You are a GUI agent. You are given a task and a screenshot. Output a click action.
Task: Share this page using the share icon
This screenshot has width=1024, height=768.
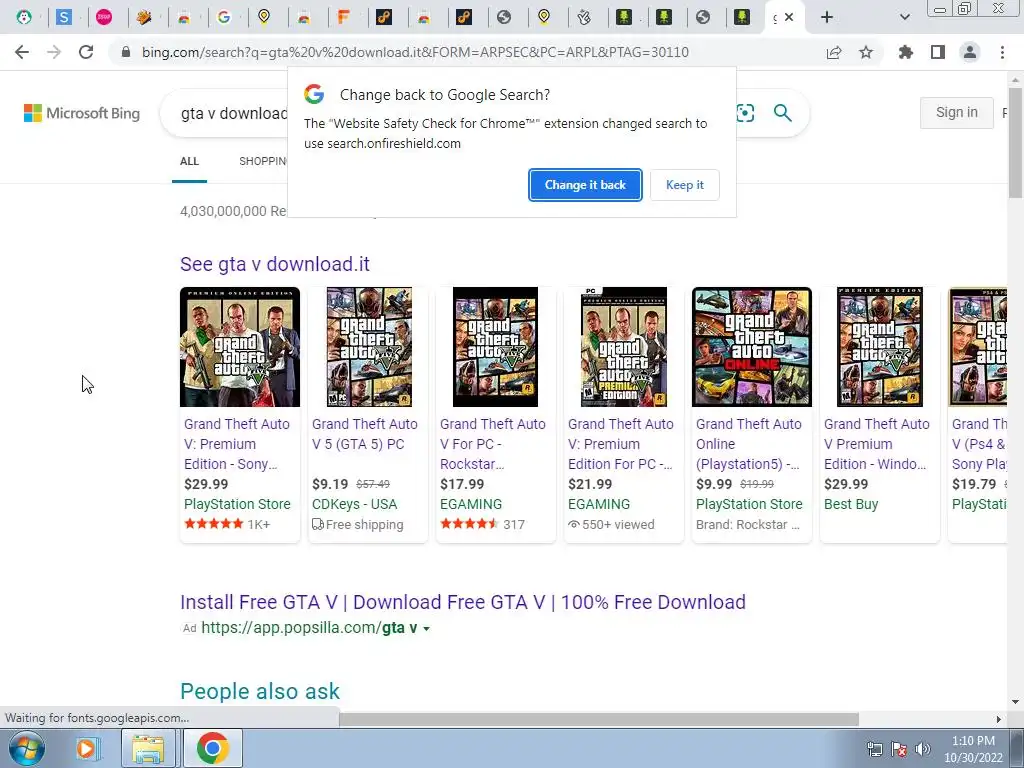[834, 52]
